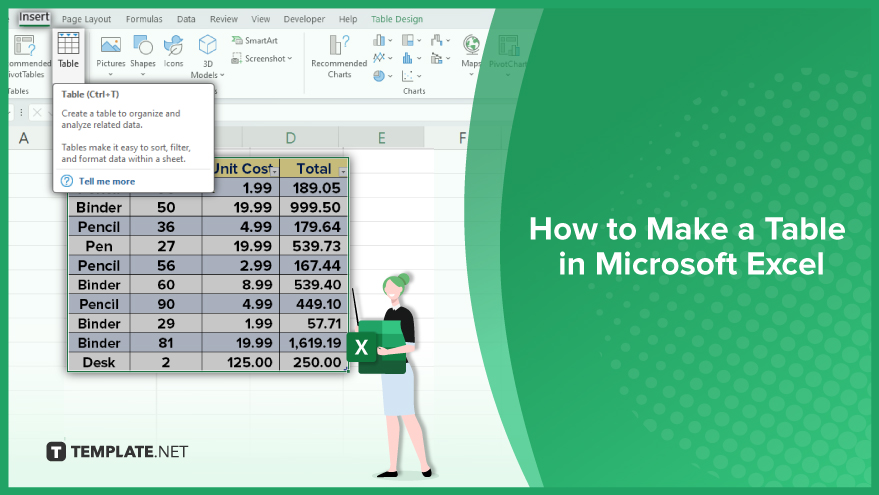
Task: Select the Total header cell
Action: point(314,168)
